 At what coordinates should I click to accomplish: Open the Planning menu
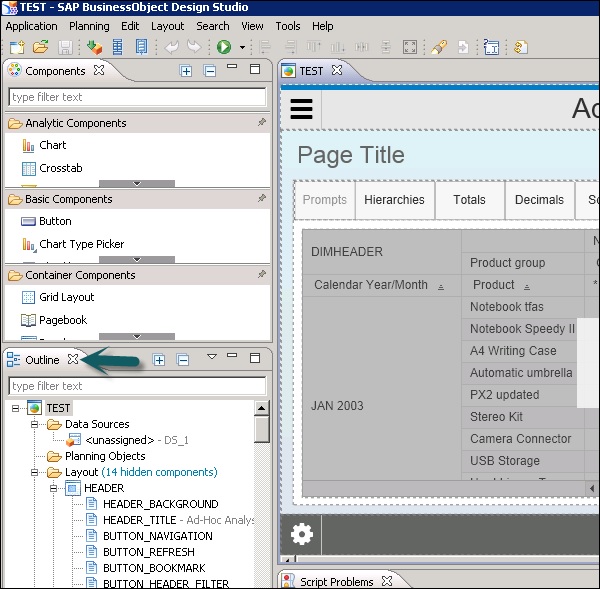[x=89, y=26]
